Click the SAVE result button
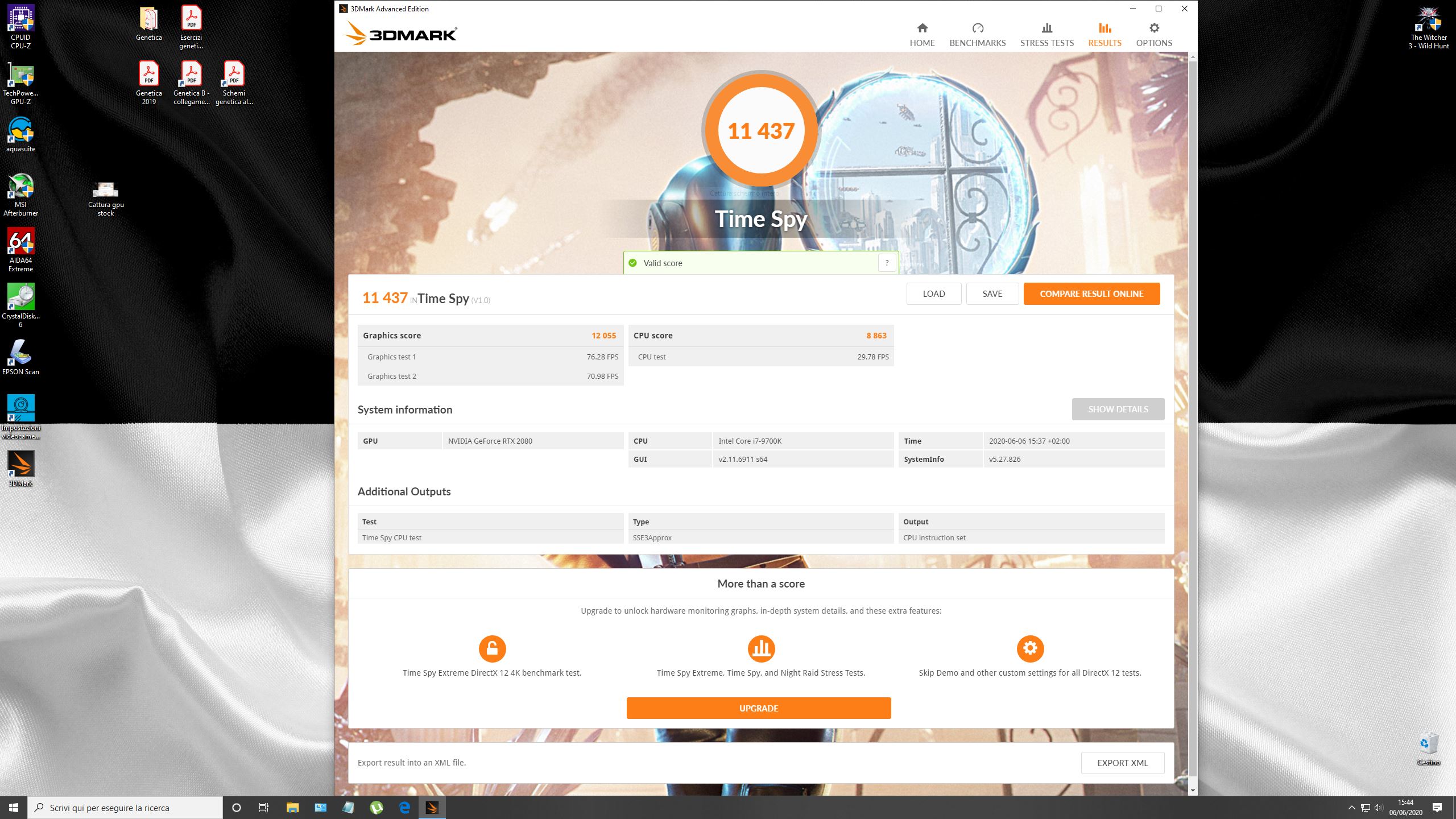 coord(992,293)
